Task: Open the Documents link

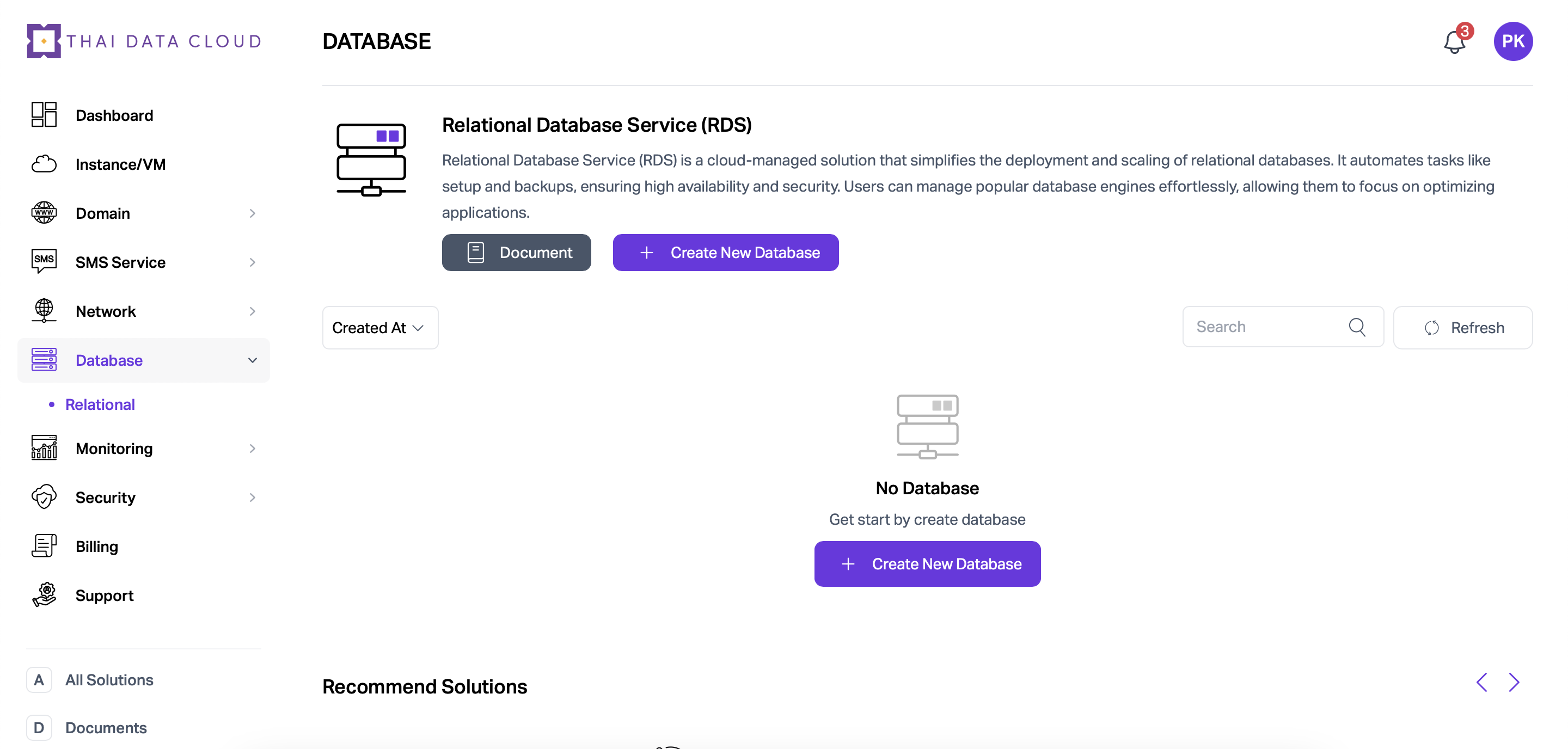Action: click(x=106, y=728)
